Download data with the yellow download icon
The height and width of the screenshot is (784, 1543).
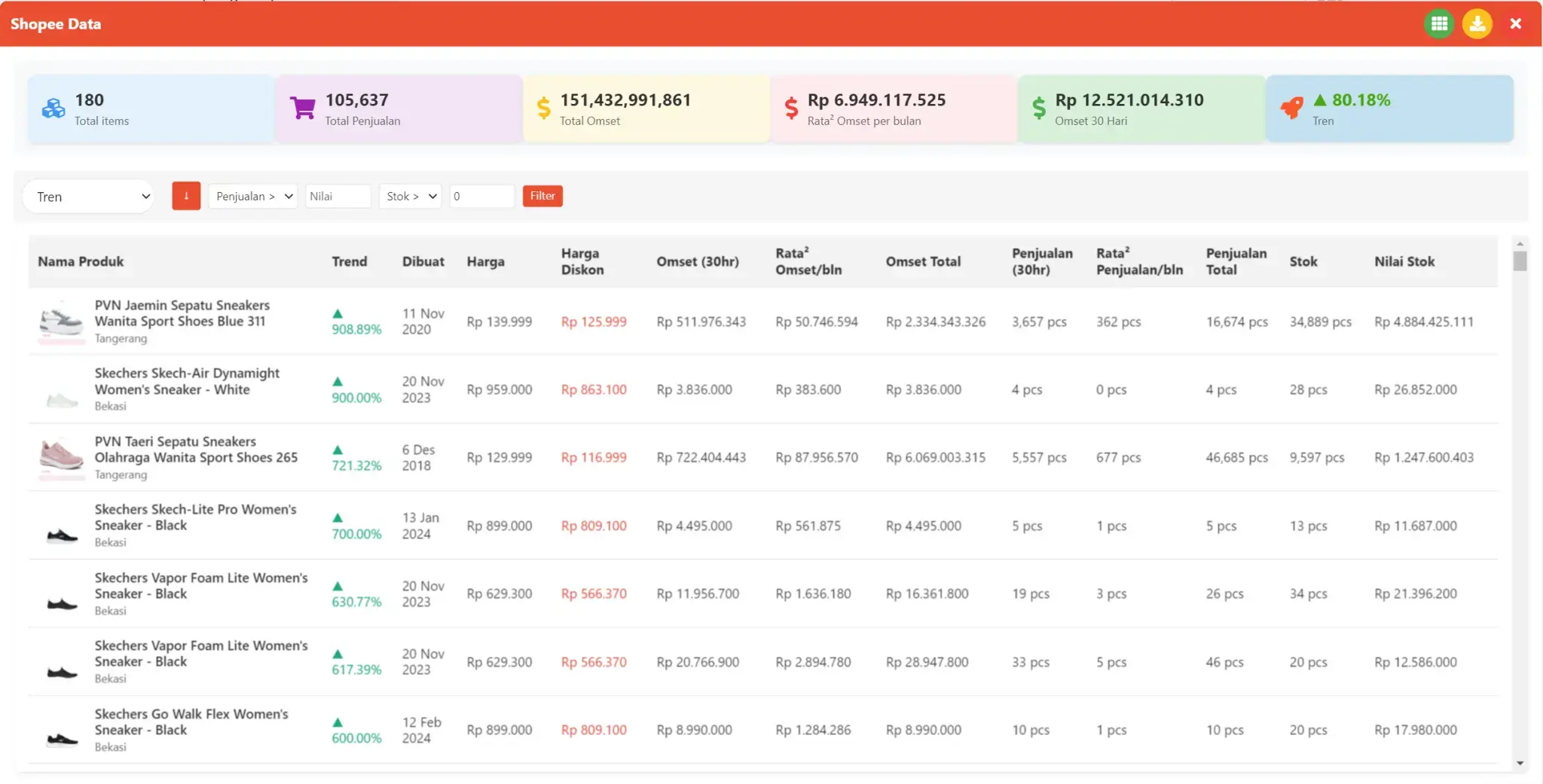tap(1477, 23)
